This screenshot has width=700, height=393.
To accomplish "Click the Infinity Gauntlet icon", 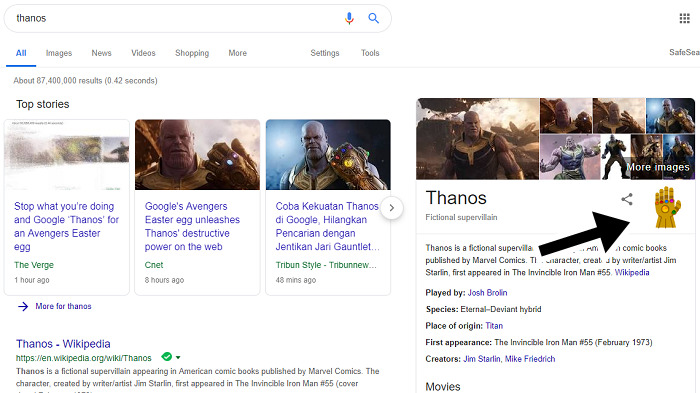I will [667, 207].
